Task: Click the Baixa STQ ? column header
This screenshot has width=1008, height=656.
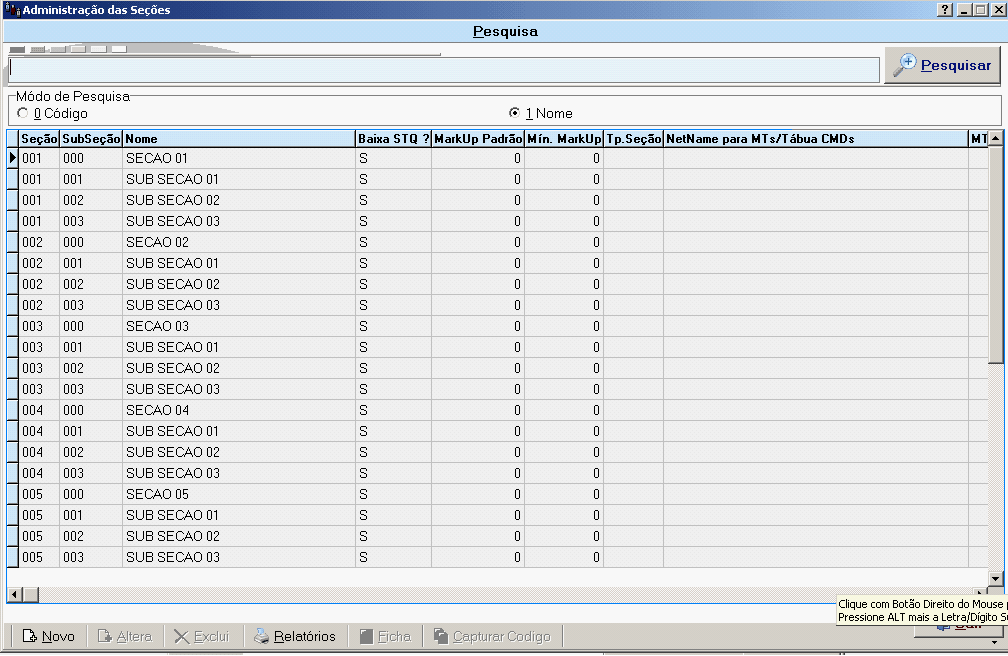Action: coord(393,139)
